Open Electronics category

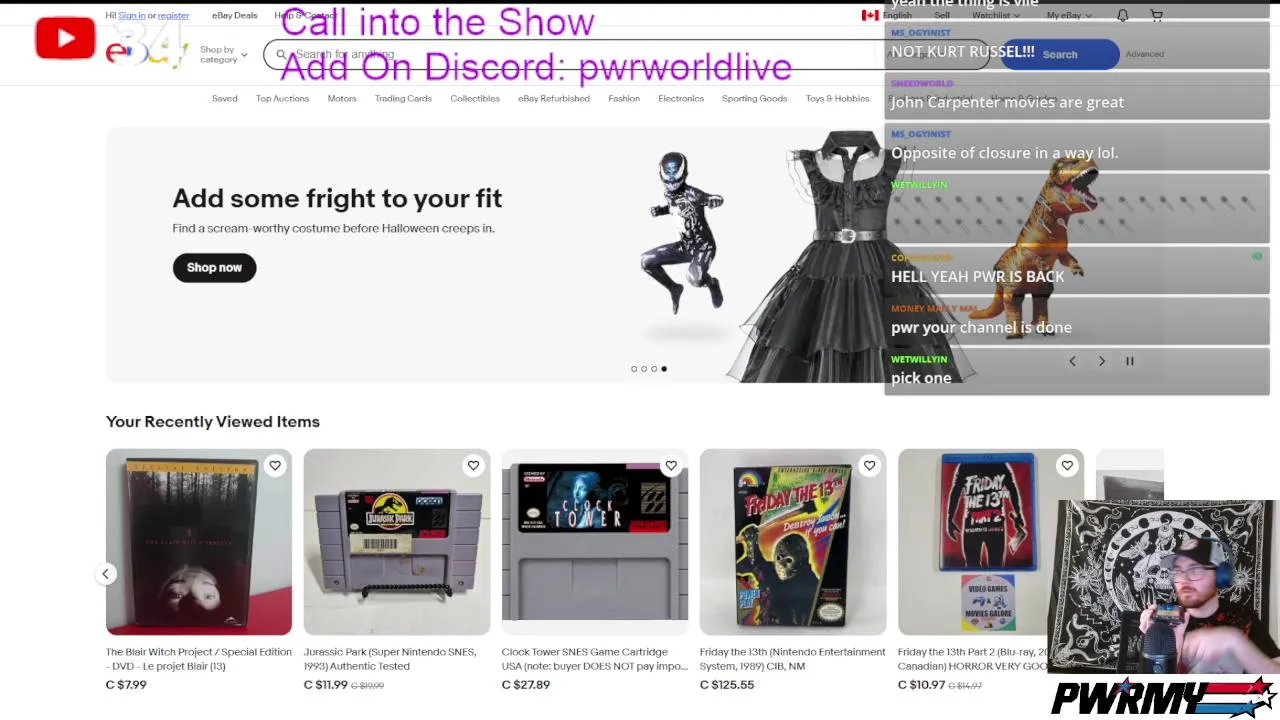tap(681, 98)
